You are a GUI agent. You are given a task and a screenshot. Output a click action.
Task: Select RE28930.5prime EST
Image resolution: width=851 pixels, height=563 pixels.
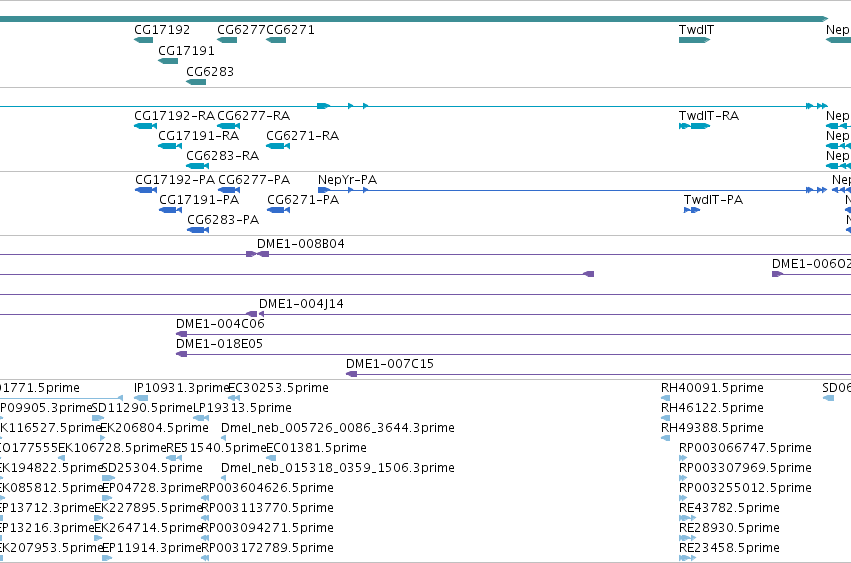pos(688,539)
